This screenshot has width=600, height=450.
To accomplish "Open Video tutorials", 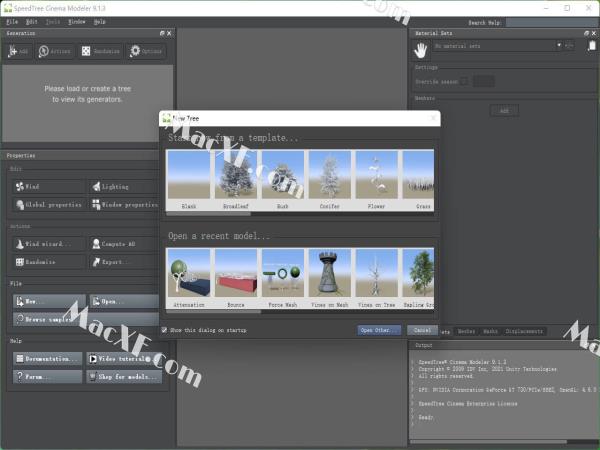I will click(124, 359).
